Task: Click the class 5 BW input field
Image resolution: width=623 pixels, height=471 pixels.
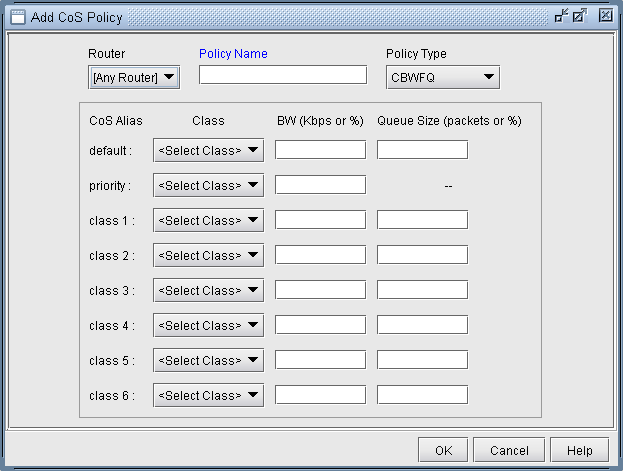Action: pyautogui.click(x=320, y=360)
